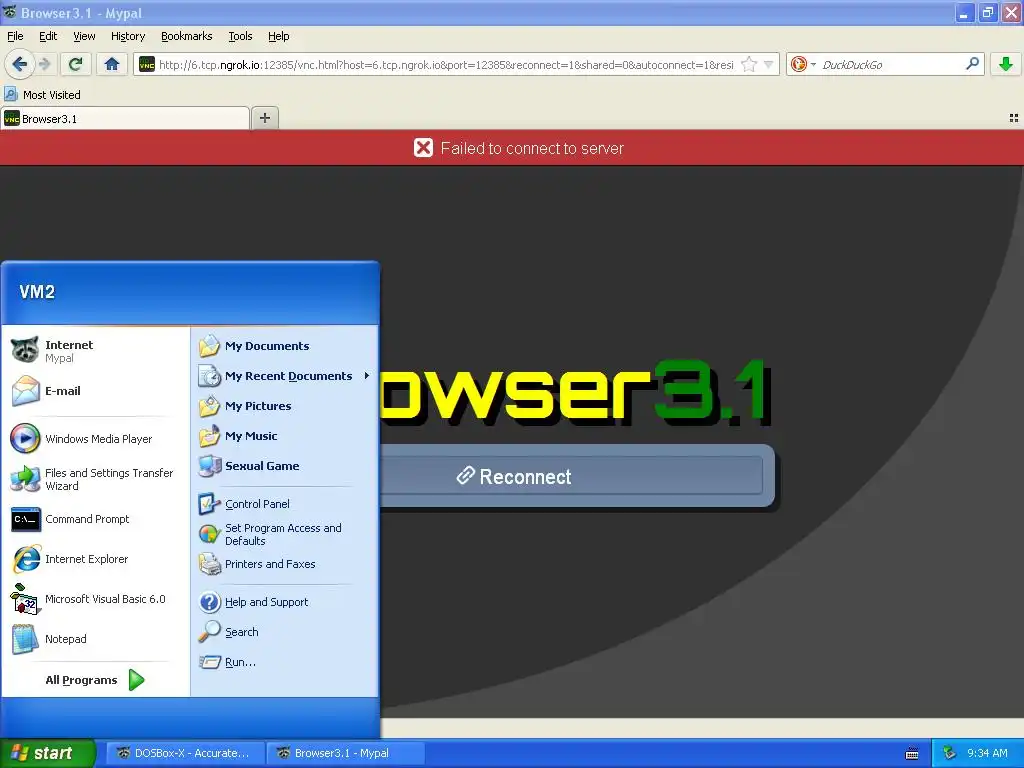Open the Most Visited bookmarks folder
This screenshot has width=1024, height=768.
point(42,95)
